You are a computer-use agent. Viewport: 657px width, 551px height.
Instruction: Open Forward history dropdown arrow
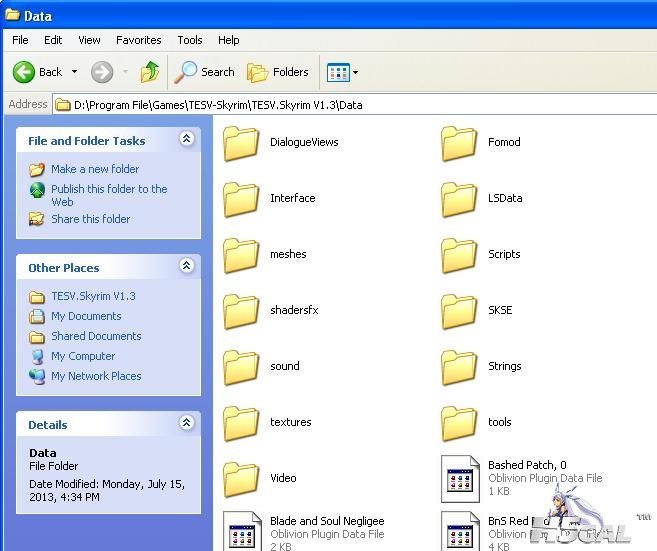pos(125,72)
